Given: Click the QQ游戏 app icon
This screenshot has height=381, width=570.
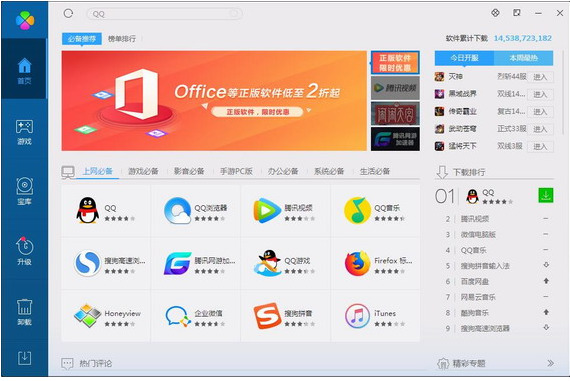Looking at the screenshot, I should pos(267,263).
